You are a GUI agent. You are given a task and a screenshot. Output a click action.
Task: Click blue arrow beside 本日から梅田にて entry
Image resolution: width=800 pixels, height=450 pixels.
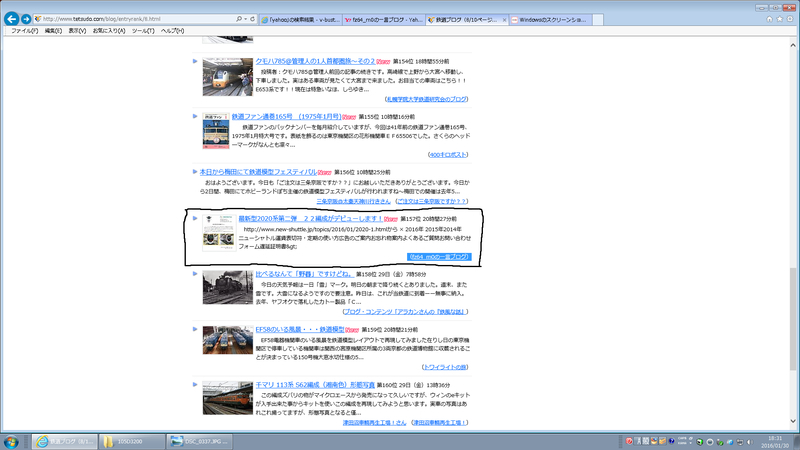[195, 171]
